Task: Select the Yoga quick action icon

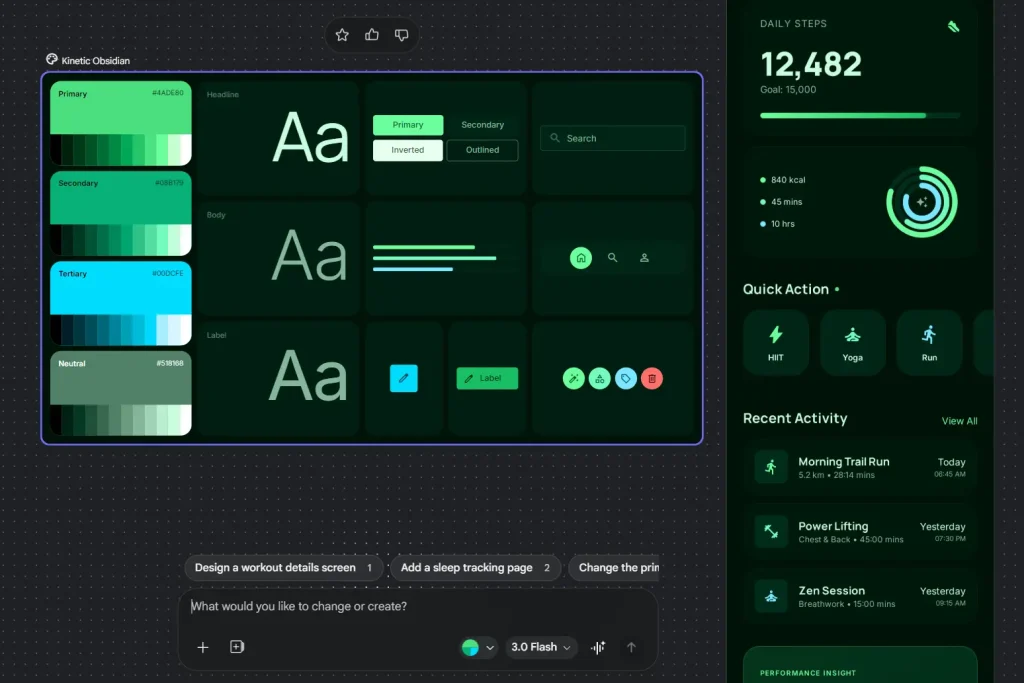Action: coord(852,335)
